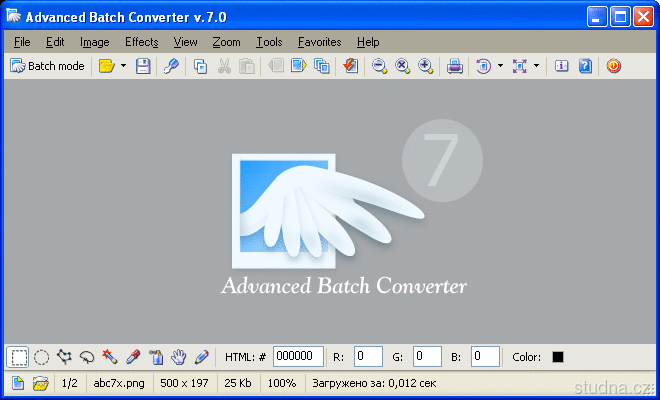The width and height of the screenshot is (660, 400).
Task: Open the Favorites menu
Action: coord(319,42)
